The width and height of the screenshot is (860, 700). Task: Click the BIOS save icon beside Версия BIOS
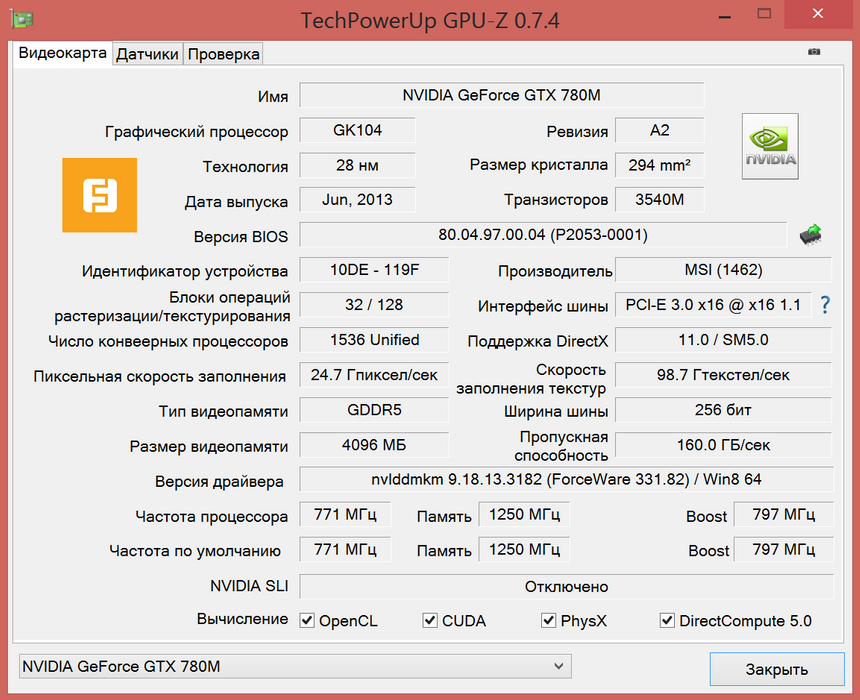pyautogui.click(x=810, y=234)
